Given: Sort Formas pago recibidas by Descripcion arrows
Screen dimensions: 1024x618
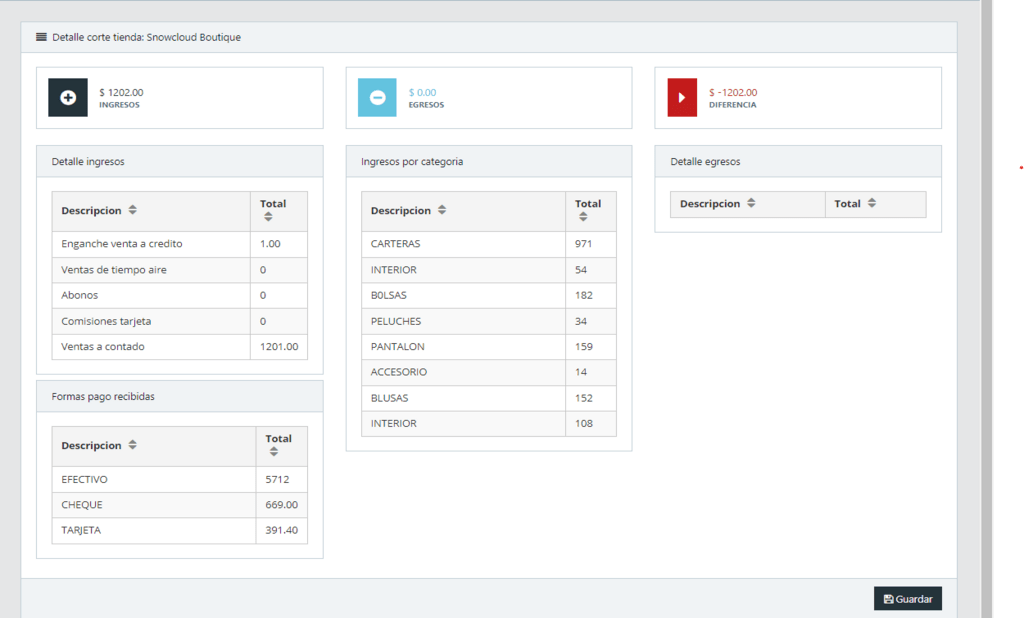Looking at the screenshot, I should click(x=133, y=446).
